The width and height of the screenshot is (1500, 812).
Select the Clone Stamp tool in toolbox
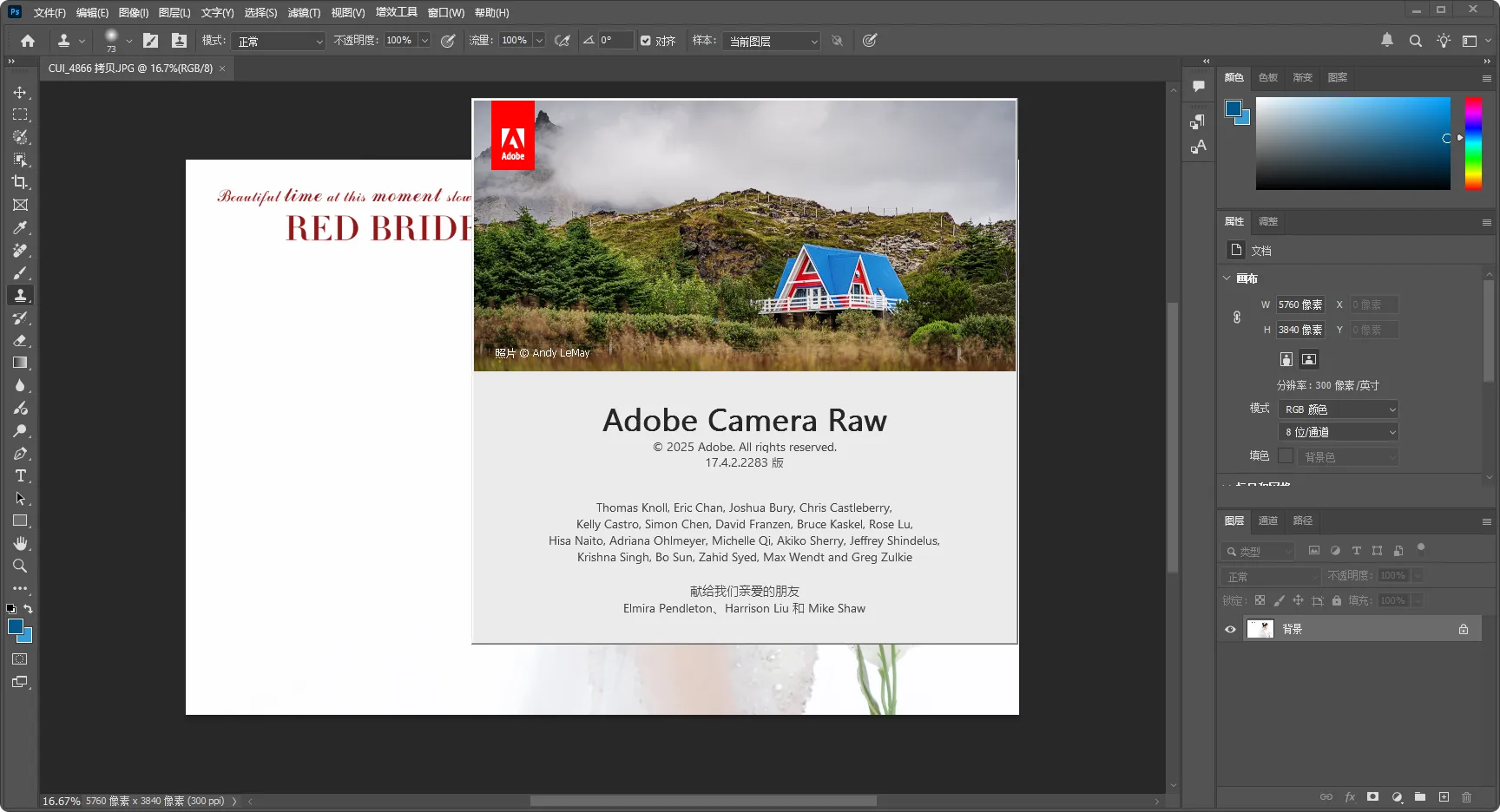click(x=20, y=295)
